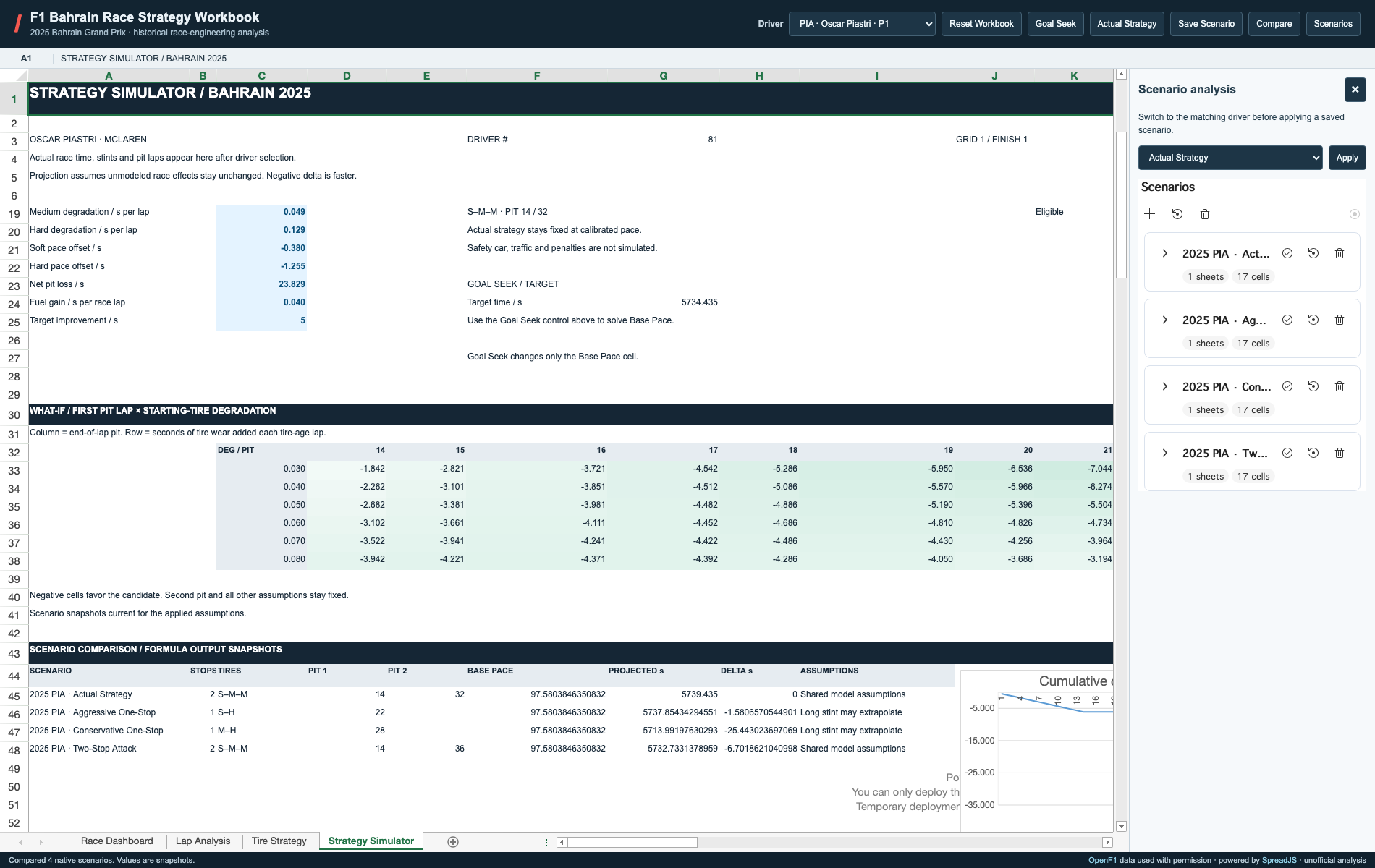Restore the 2025 PIA · Tw... scenario
Screen dimensions: 1375x868
(1313, 453)
